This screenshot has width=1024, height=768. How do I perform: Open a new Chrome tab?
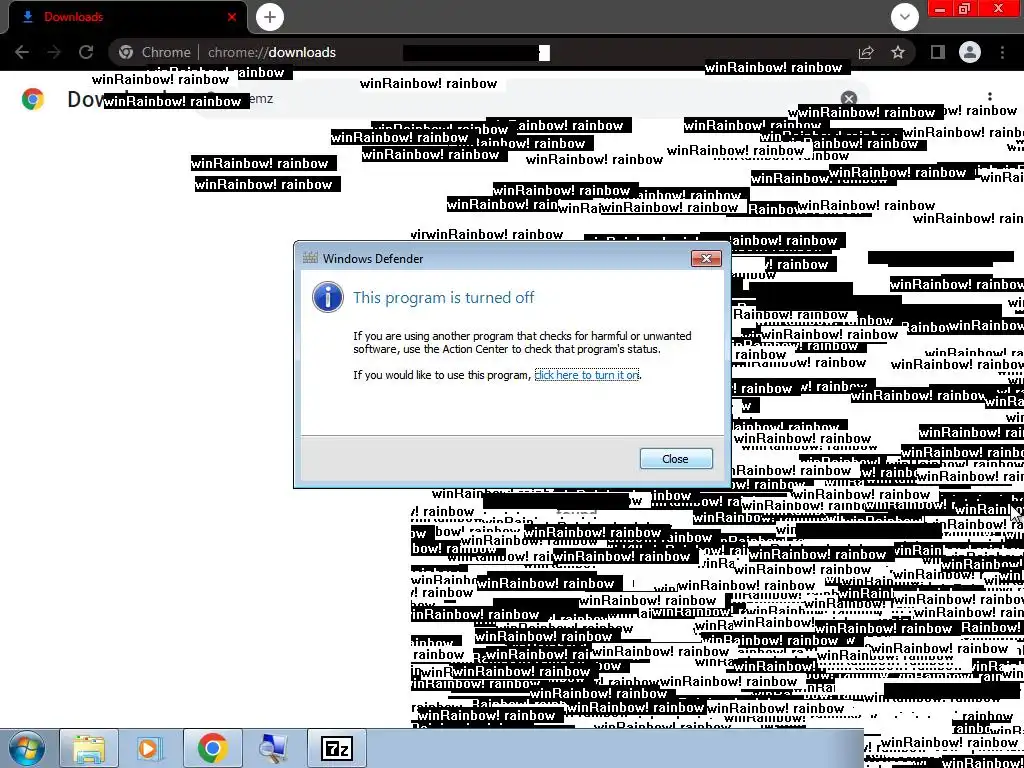click(270, 17)
